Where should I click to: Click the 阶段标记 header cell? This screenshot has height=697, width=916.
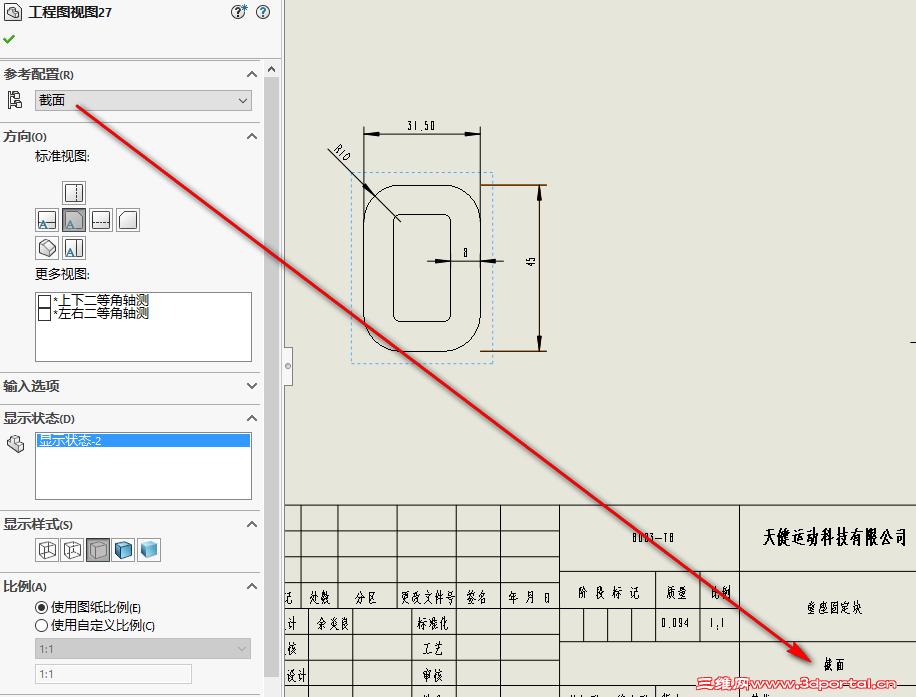[x=608, y=593]
